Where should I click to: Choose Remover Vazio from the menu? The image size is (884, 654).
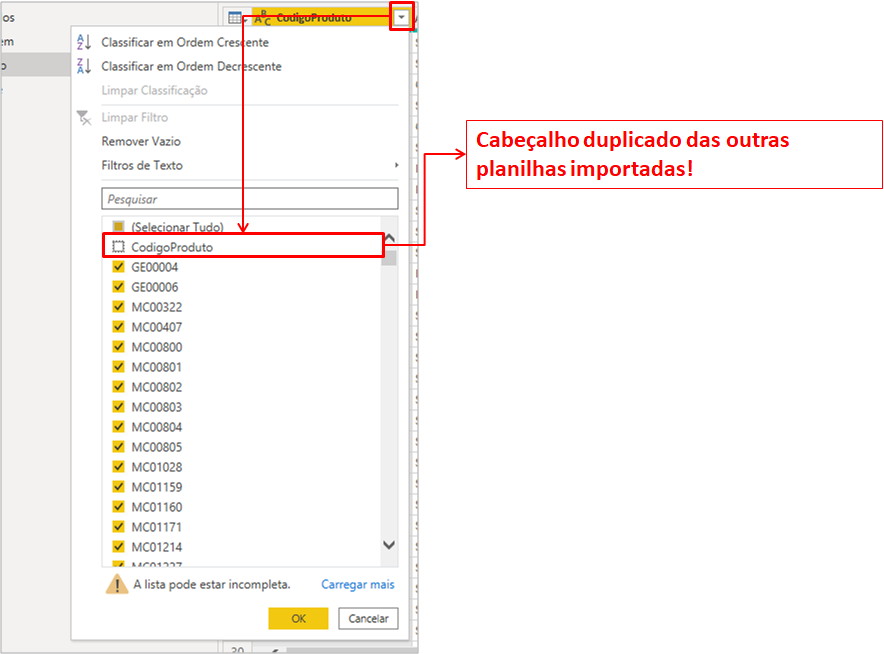pyautogui.click(x=141, y=141)
